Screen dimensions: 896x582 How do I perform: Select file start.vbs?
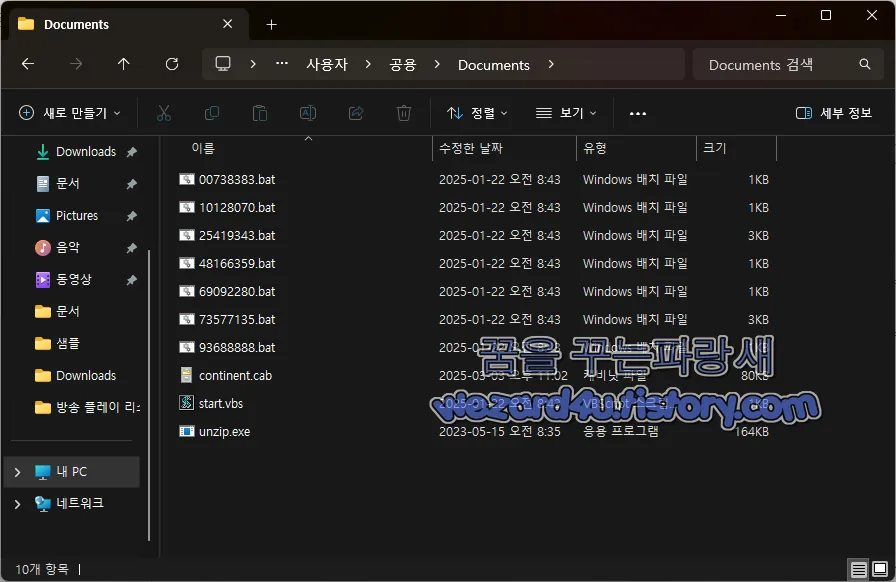point(211,404)
